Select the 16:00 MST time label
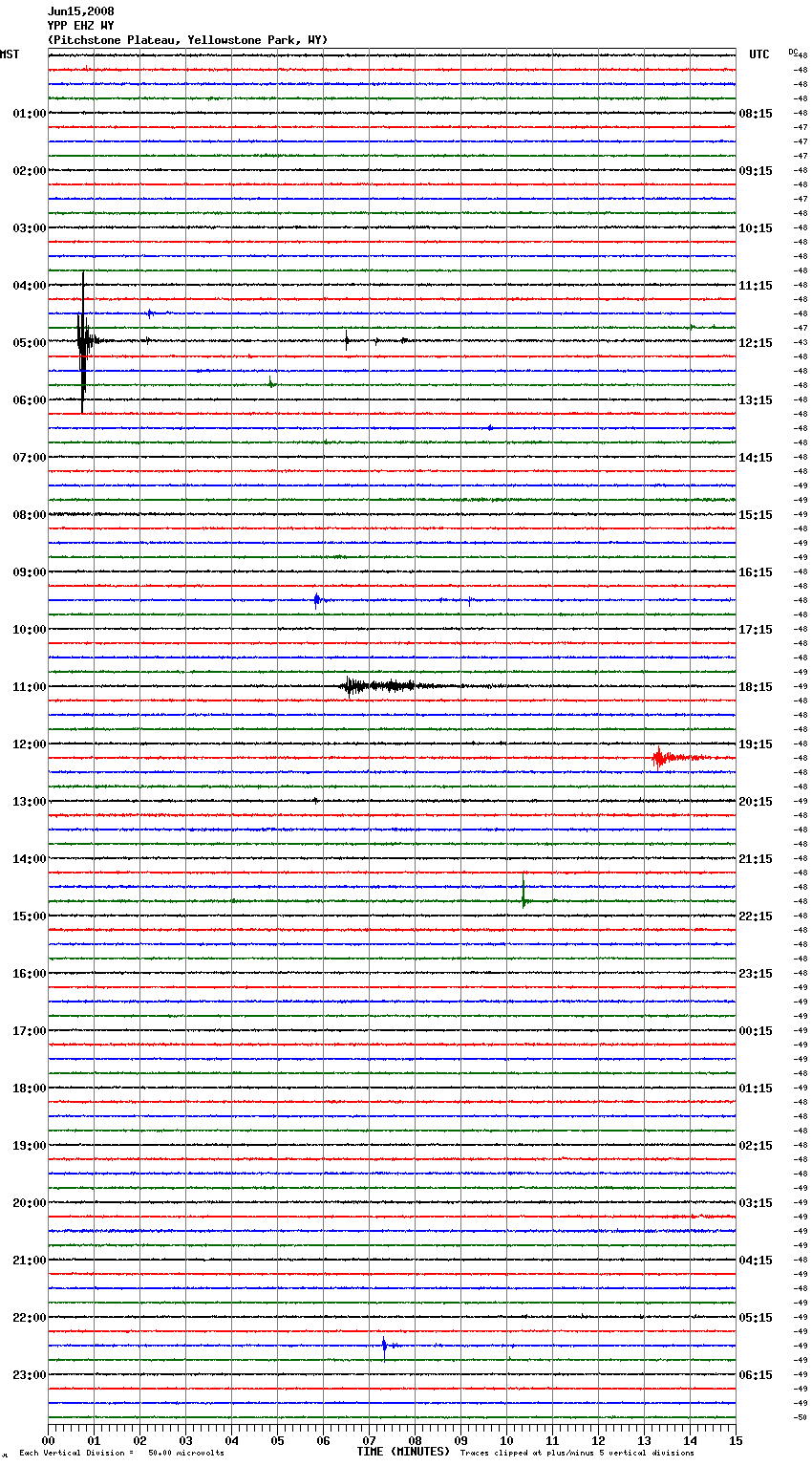 pyautogui.click(x=30, y=974)
